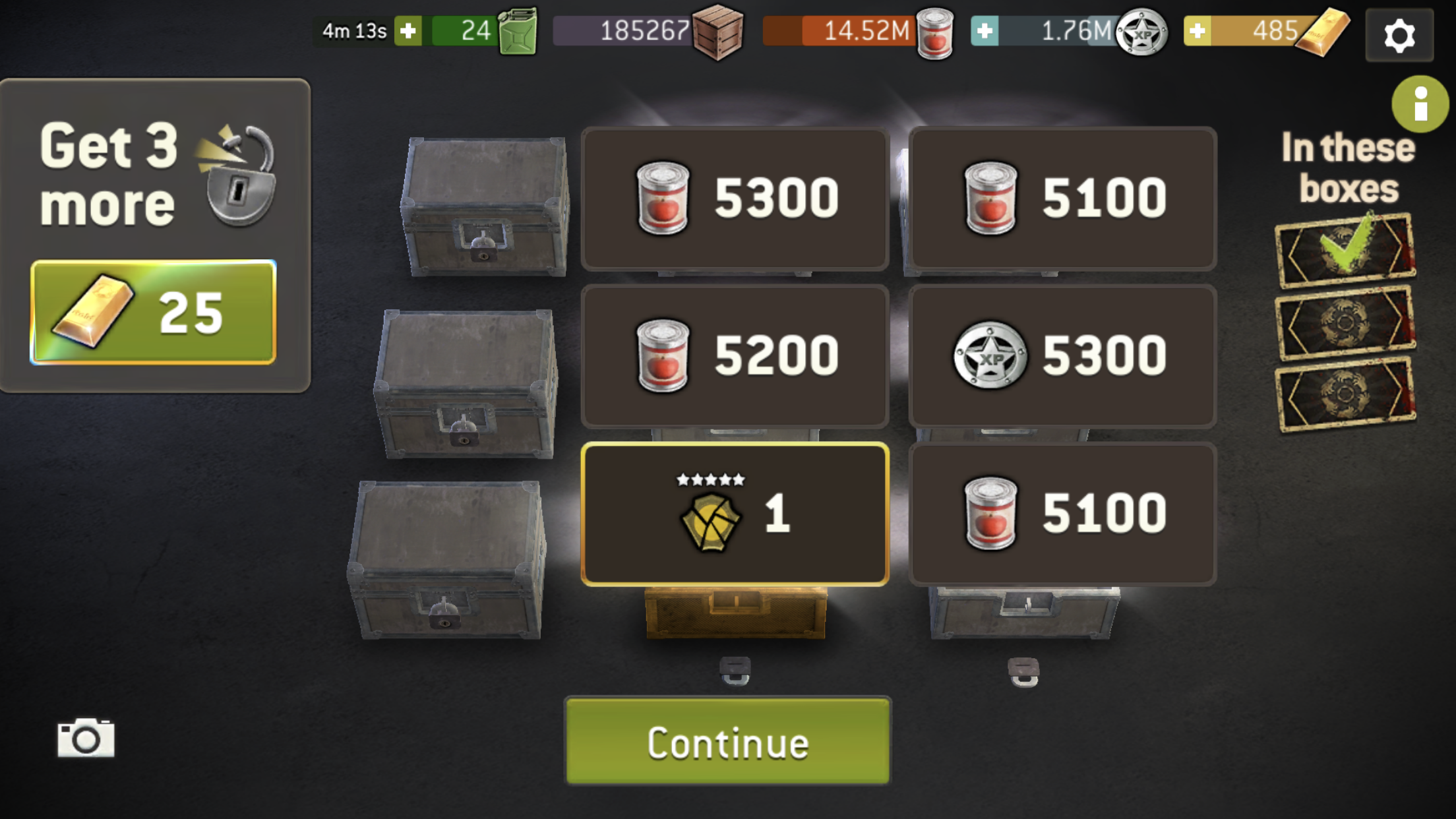The width and height of the screenshot is (1456, 819).
Task: Add XP with the teal plus button
Action: [985, 31]
